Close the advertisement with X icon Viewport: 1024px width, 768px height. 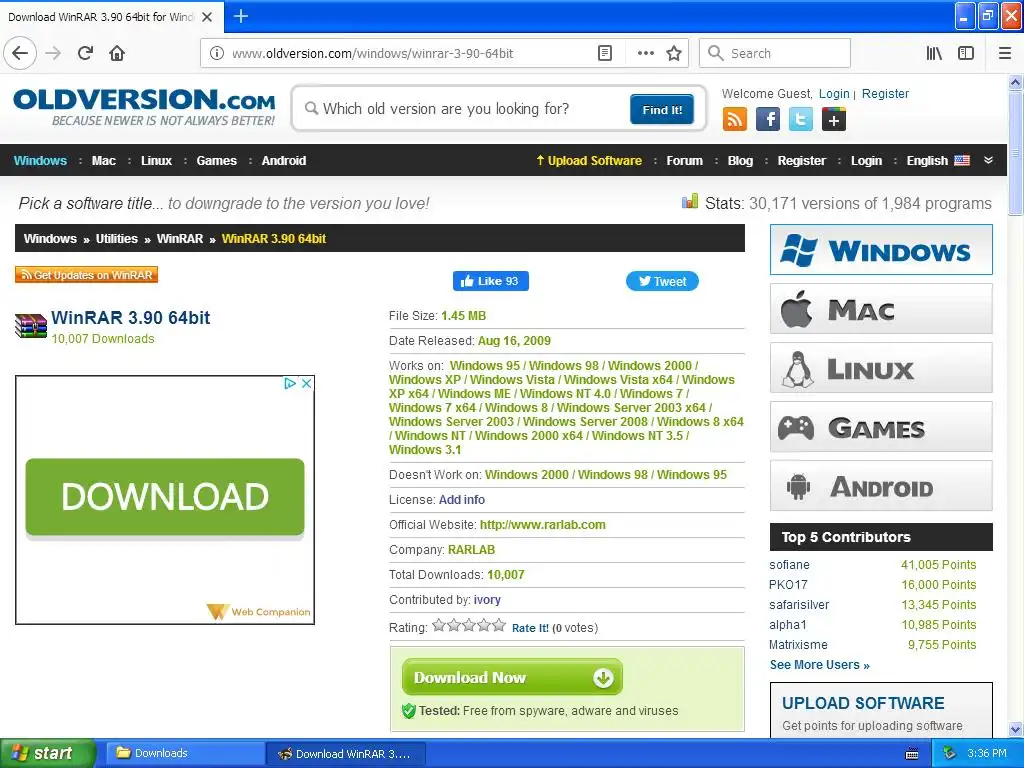tap(306, 383)
